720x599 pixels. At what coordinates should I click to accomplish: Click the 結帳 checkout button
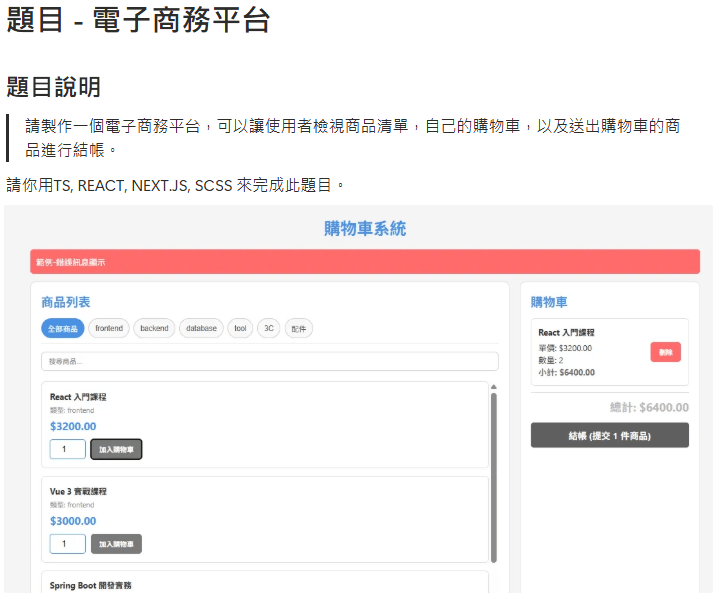point(609,435)
